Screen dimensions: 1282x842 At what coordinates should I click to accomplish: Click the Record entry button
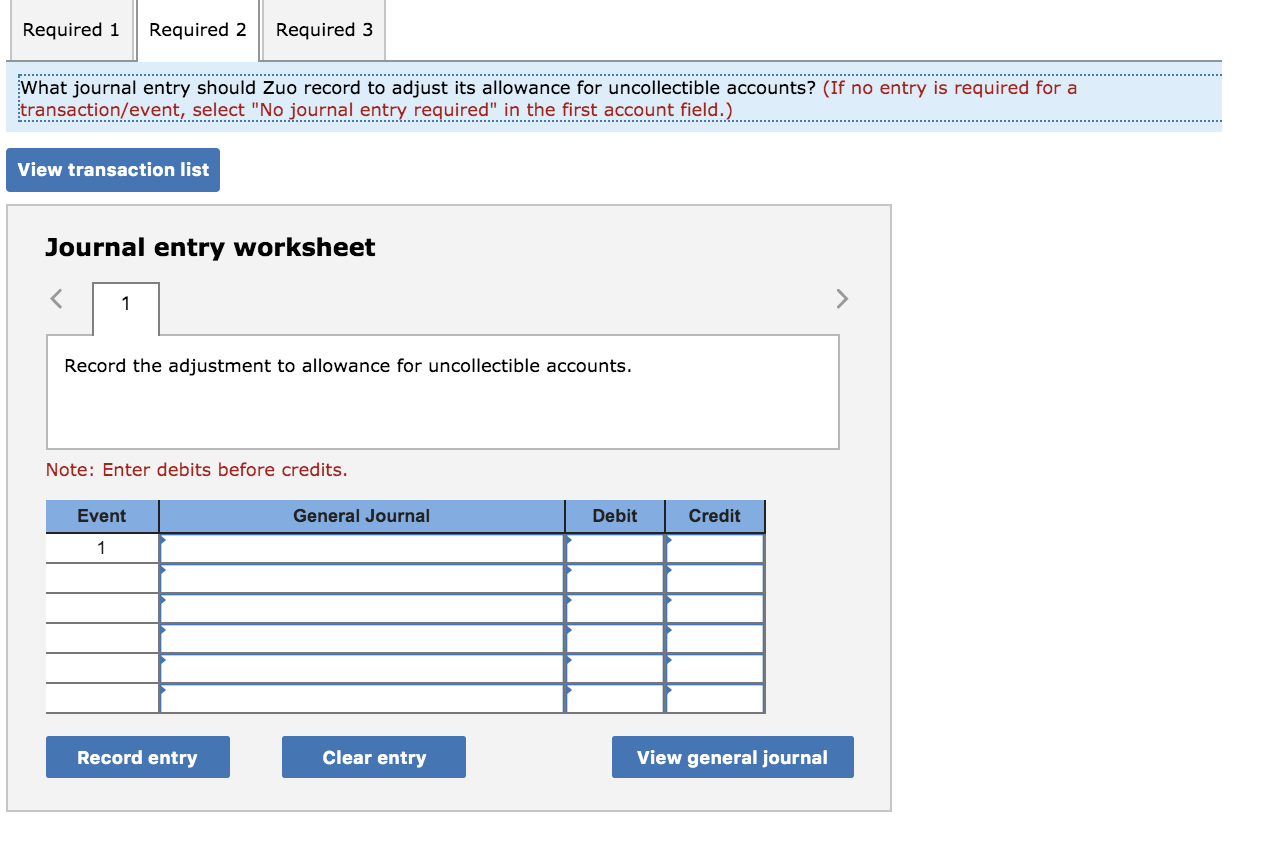point(137,757)
